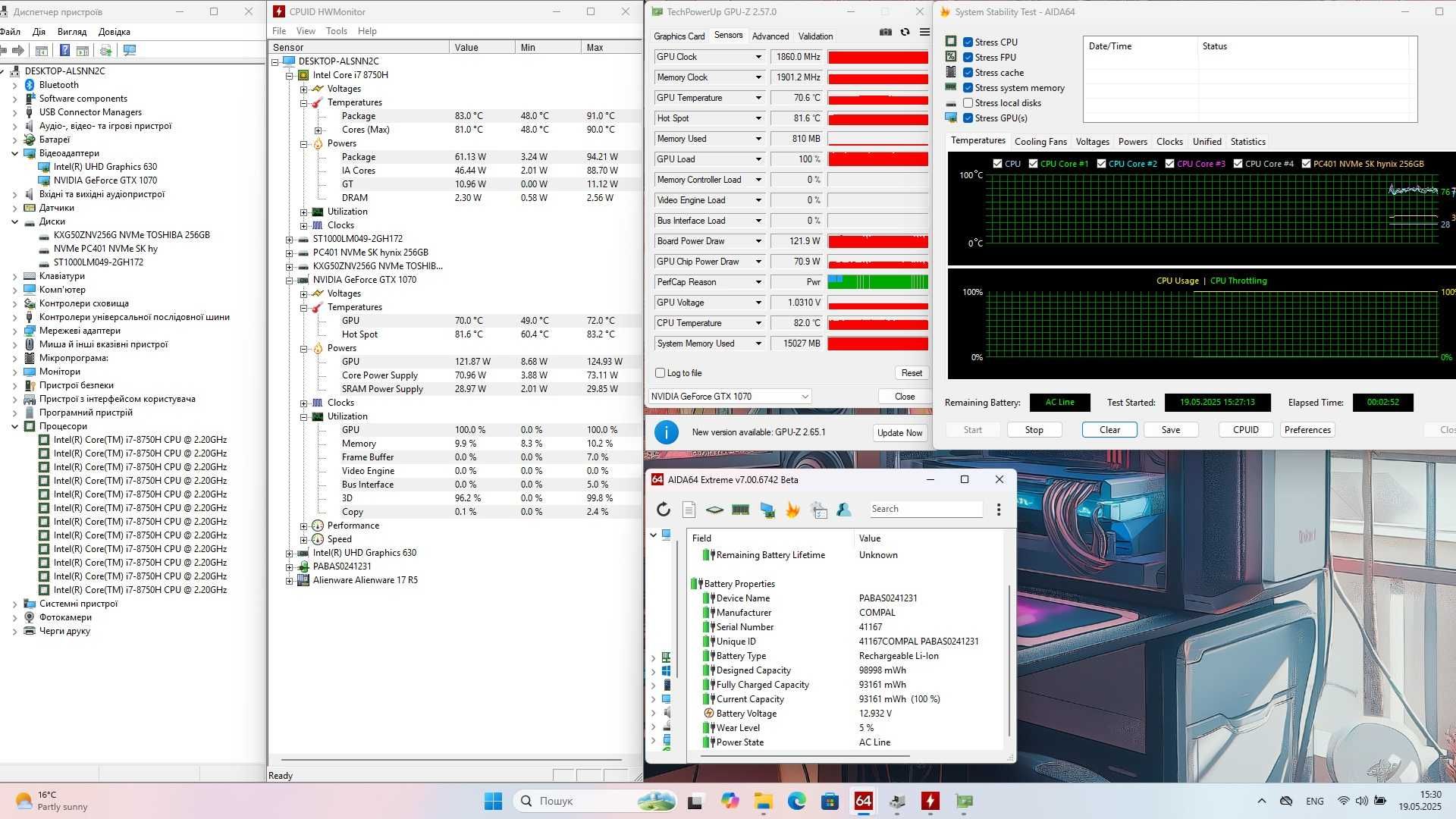Viewport: 1456px width, 819px height.
Task: Enable Log to file in GPU-Z
Action: [660, 373]
